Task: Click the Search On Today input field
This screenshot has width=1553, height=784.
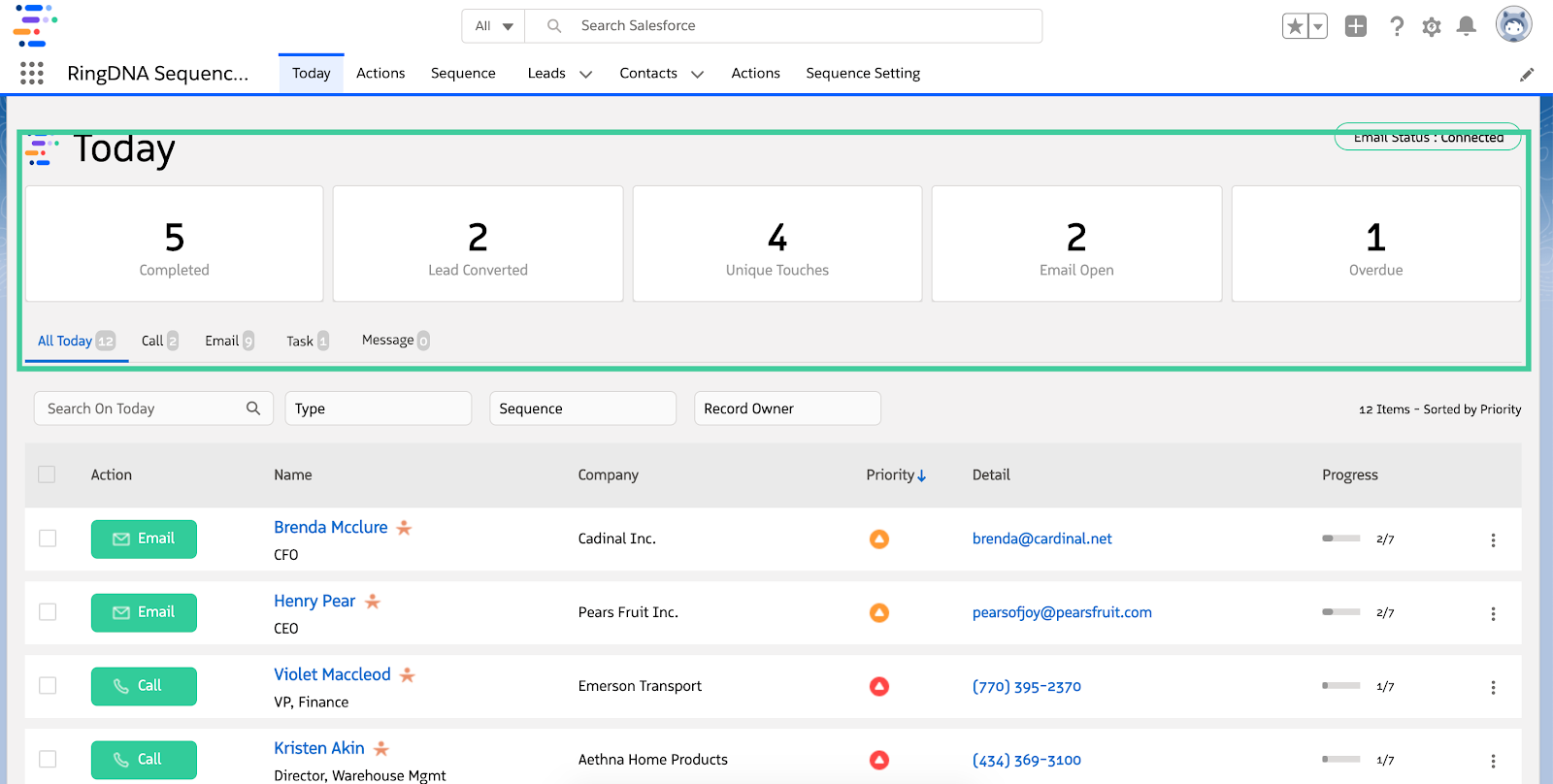Action: (x=153, y=408)
